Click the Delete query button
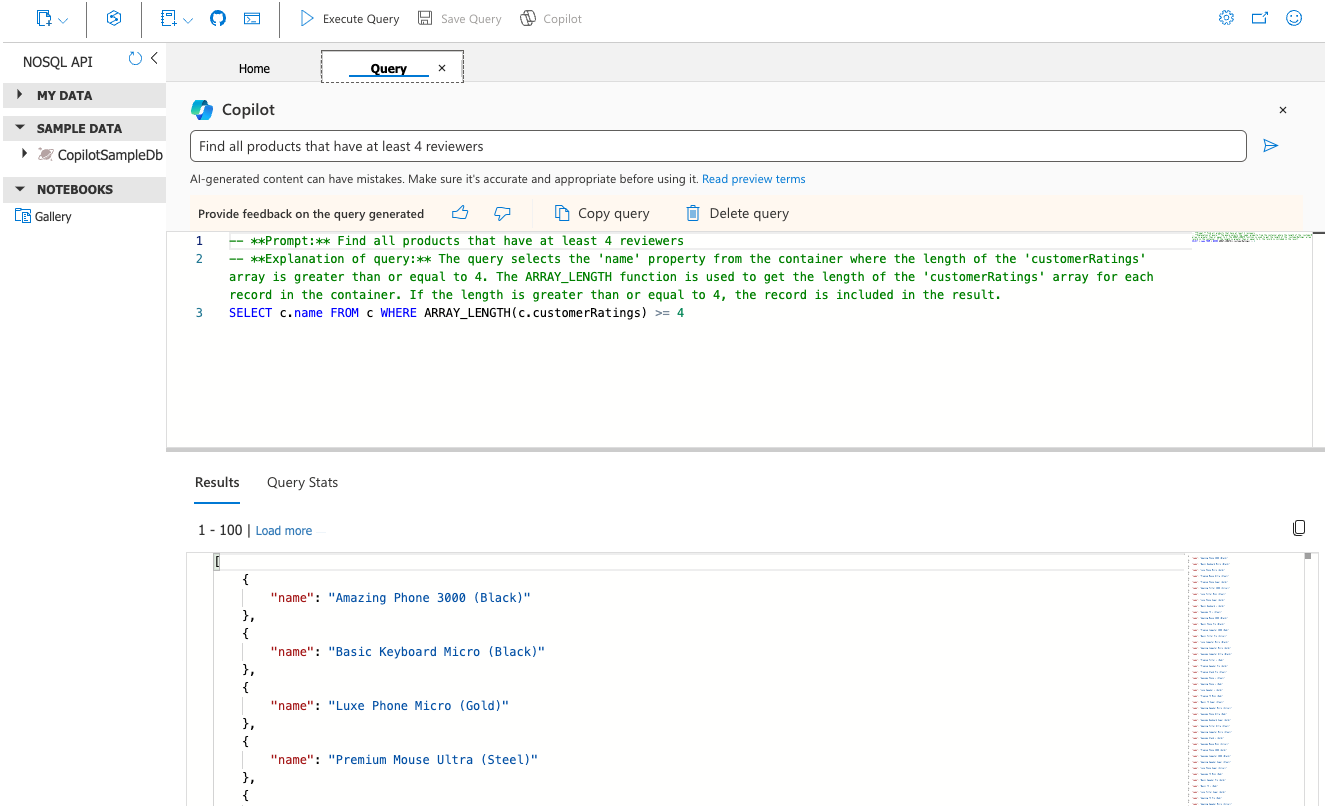Image resolution: width=1325 pixels, height=806 pixels. click(737, 213)
